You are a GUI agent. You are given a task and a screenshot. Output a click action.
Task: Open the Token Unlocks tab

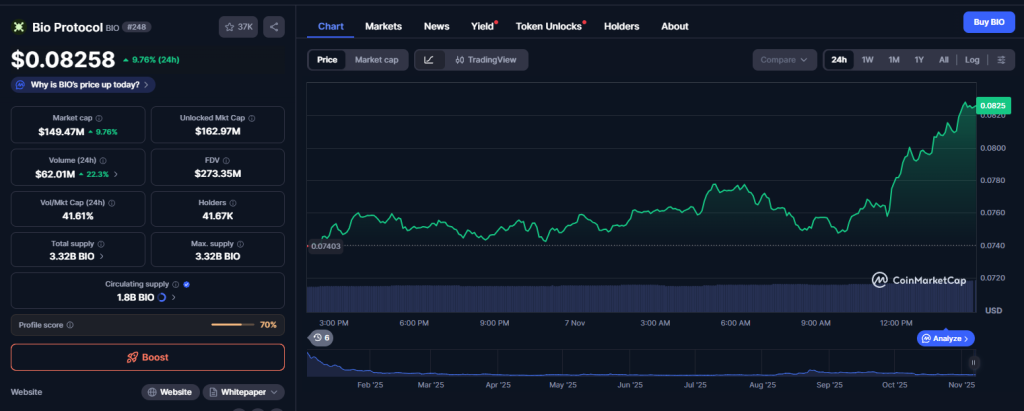(550, 26)
